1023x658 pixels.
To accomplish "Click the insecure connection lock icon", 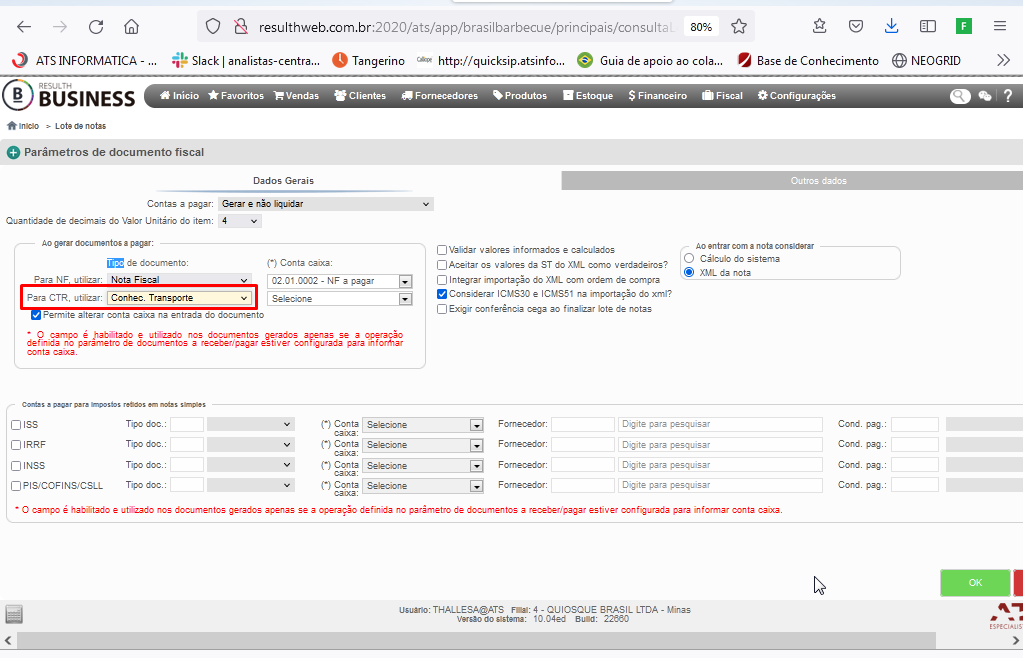I will pos(241,27).
